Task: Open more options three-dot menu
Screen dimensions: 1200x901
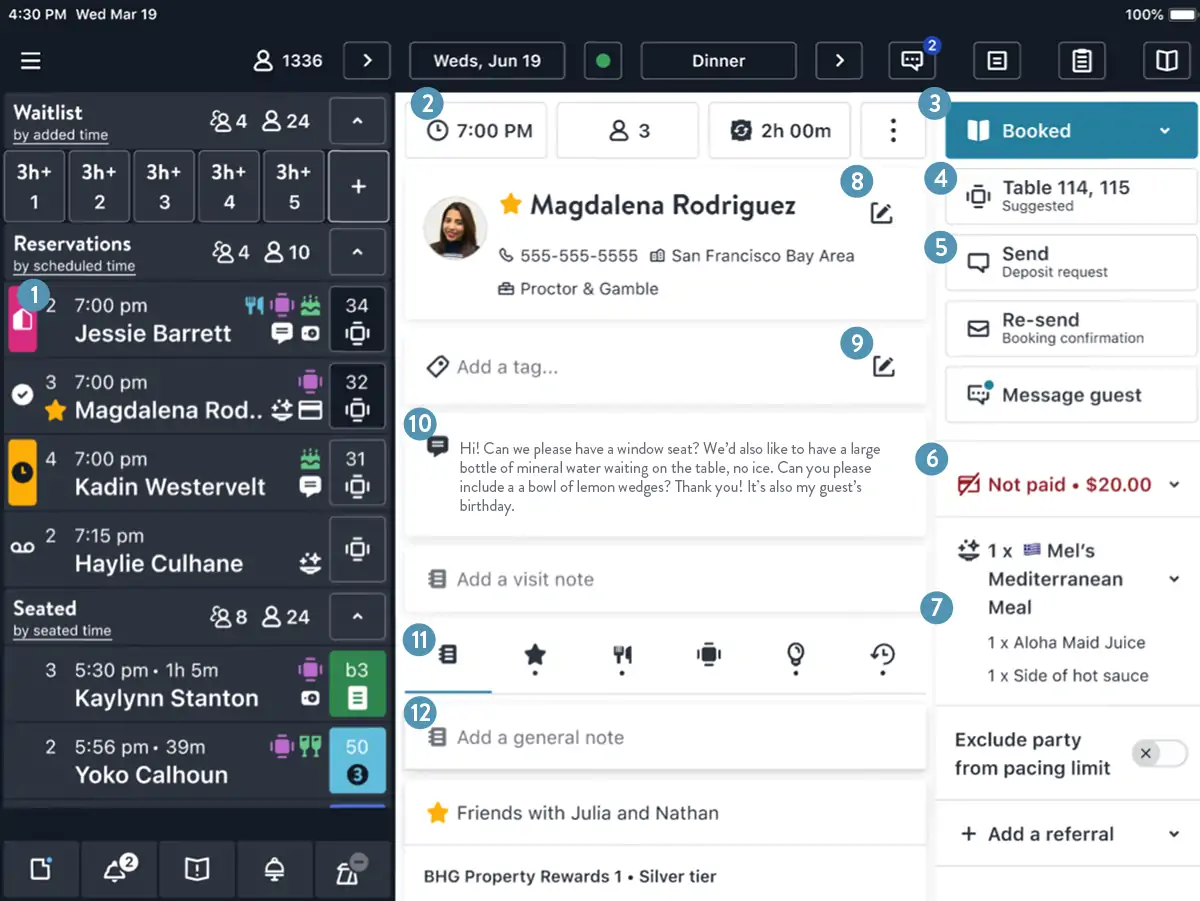Action: point(893,131)
